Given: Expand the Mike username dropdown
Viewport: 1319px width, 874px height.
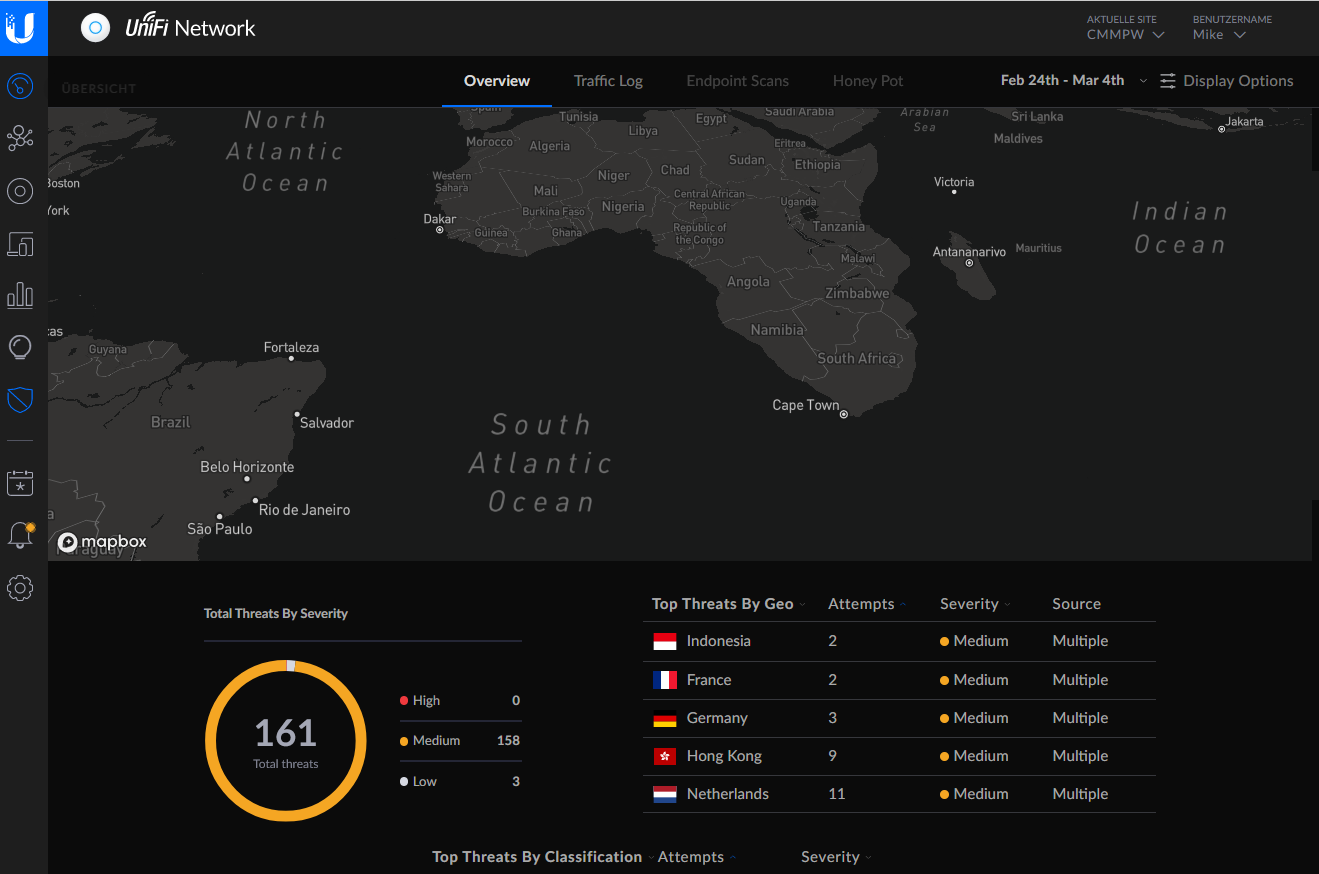Looking at the screenshot, I should pos(1218,35).
